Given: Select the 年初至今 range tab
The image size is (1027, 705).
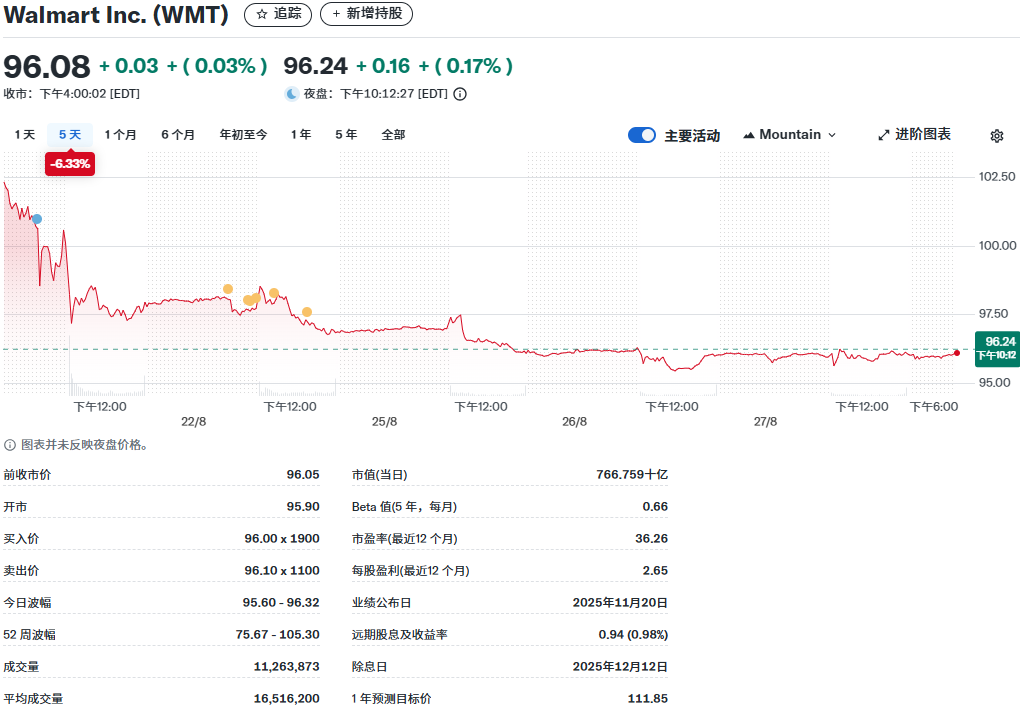Looking at the screenshot, I should click(243, 135).
